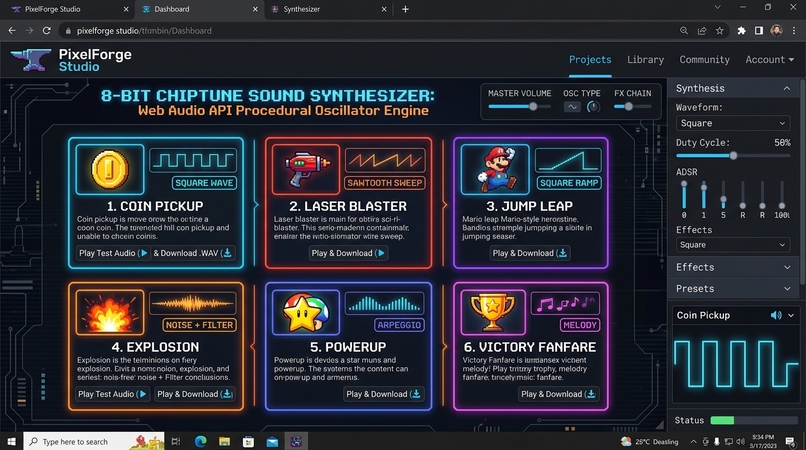Click the play icon on Laser Blaster button

click(380, 253)
